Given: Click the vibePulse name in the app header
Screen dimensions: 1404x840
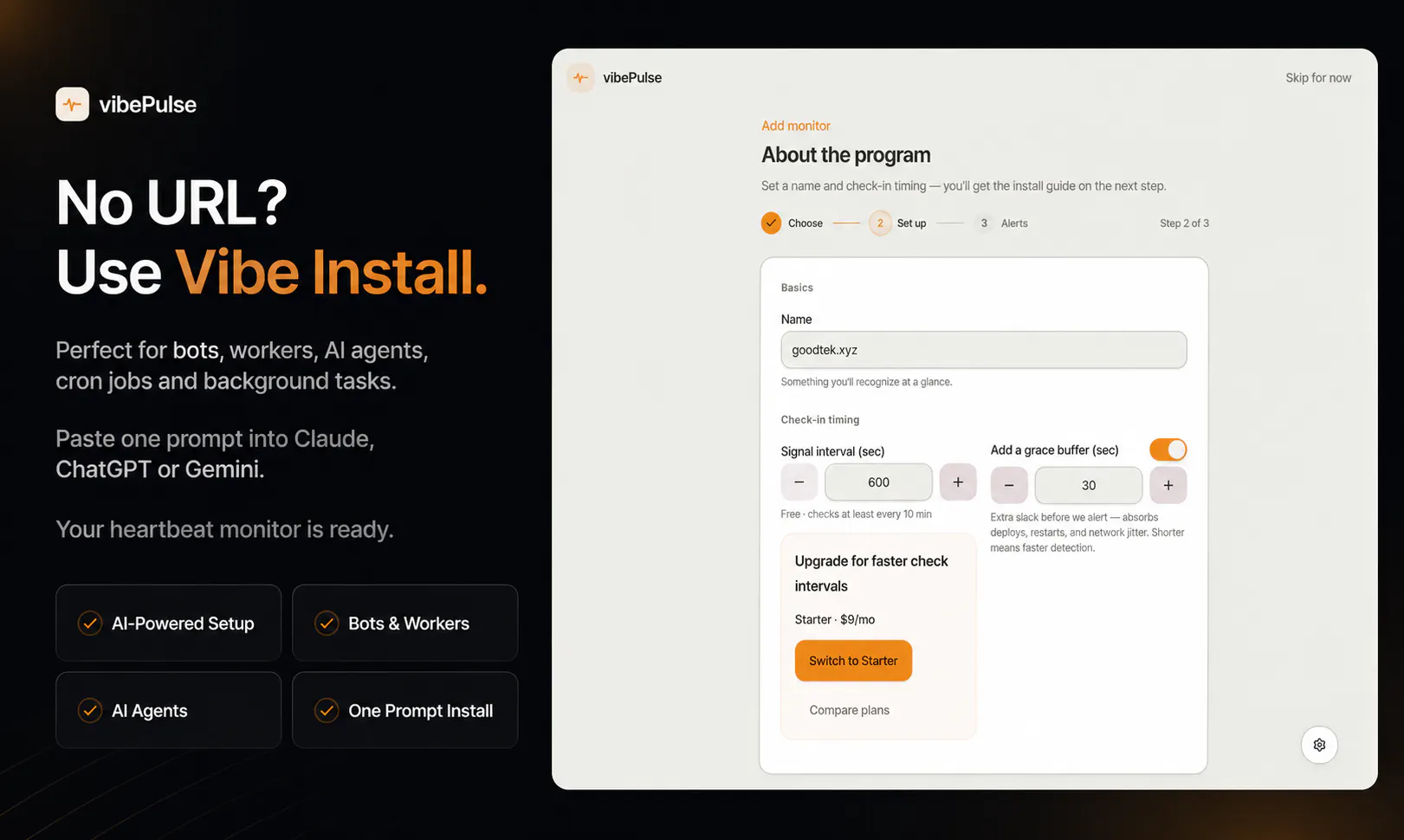Looking at the screenshot, I should (632, 78).
